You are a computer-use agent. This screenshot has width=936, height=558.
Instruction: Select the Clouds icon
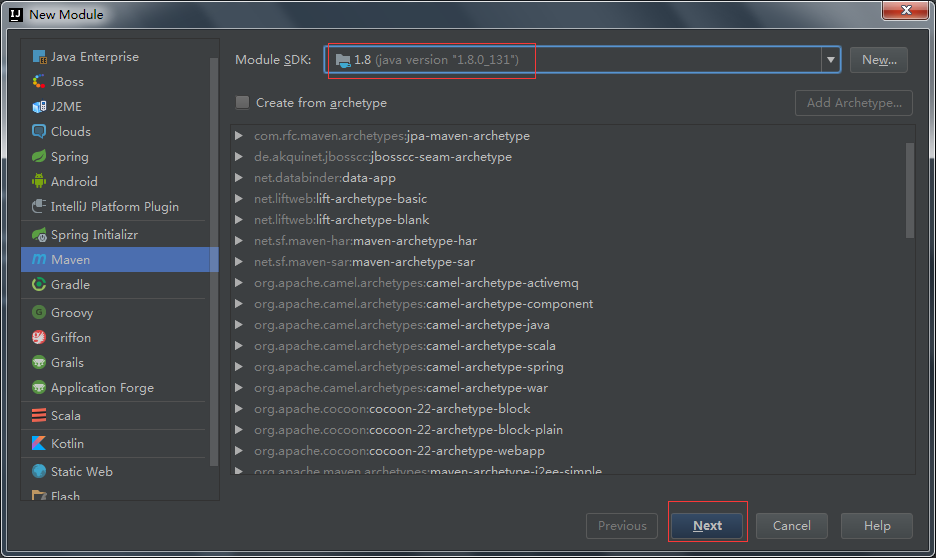point(39,131)
